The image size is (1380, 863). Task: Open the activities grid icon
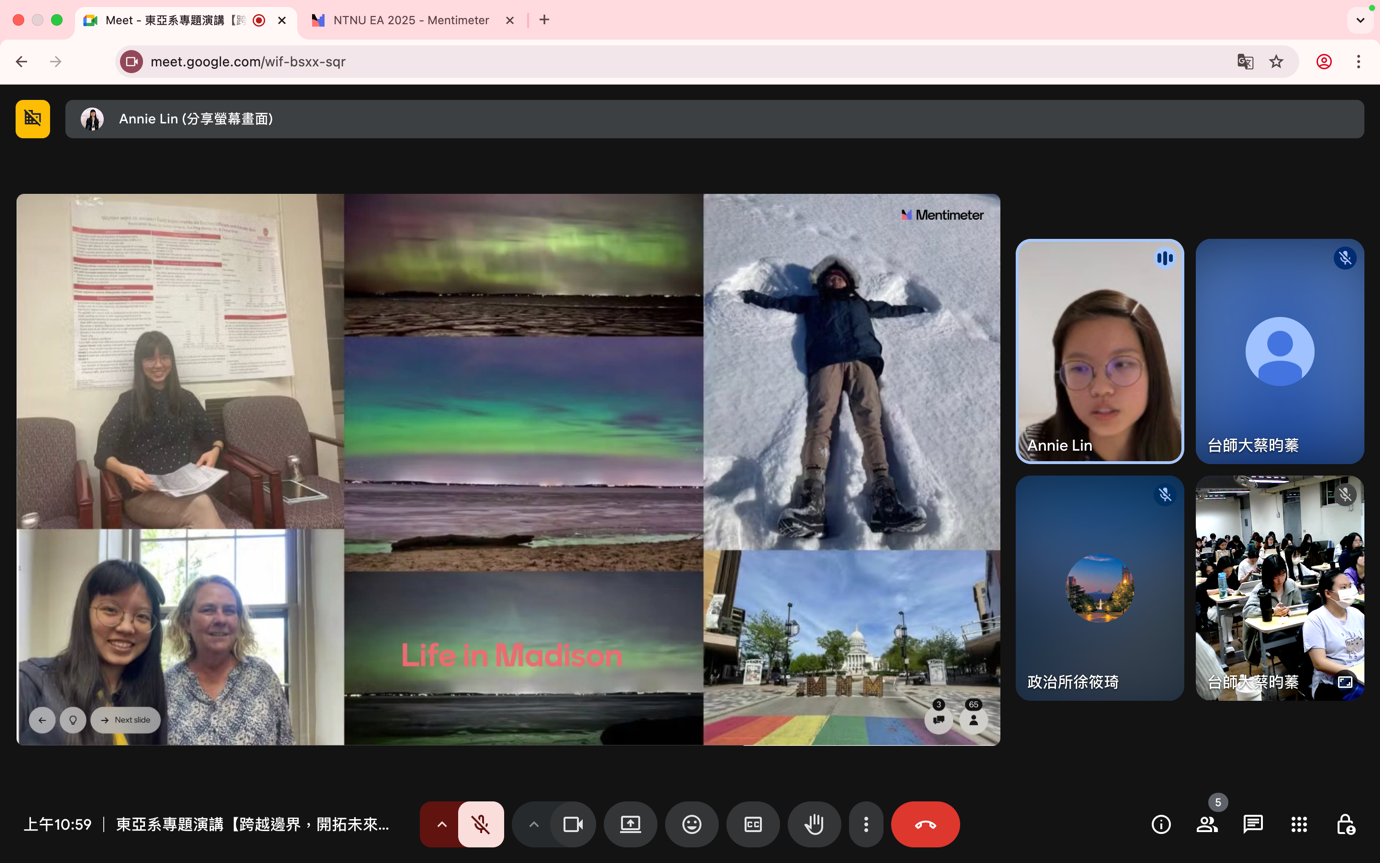click(x=1299, y=825)
